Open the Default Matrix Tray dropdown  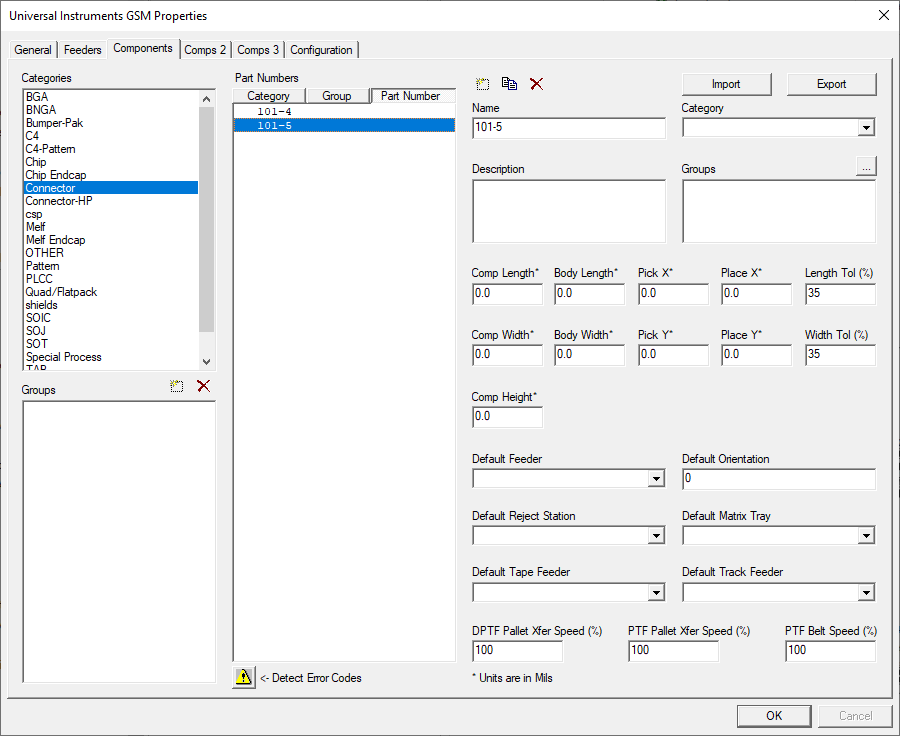(x=867, y=535)
